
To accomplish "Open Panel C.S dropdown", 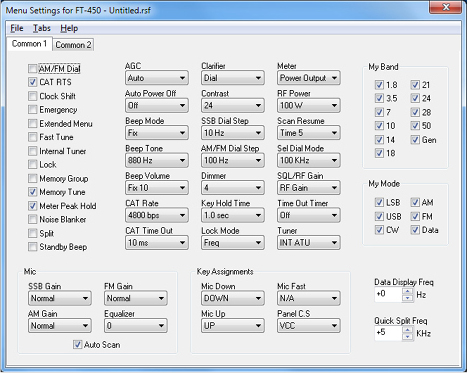I will [x=309, y=326].
